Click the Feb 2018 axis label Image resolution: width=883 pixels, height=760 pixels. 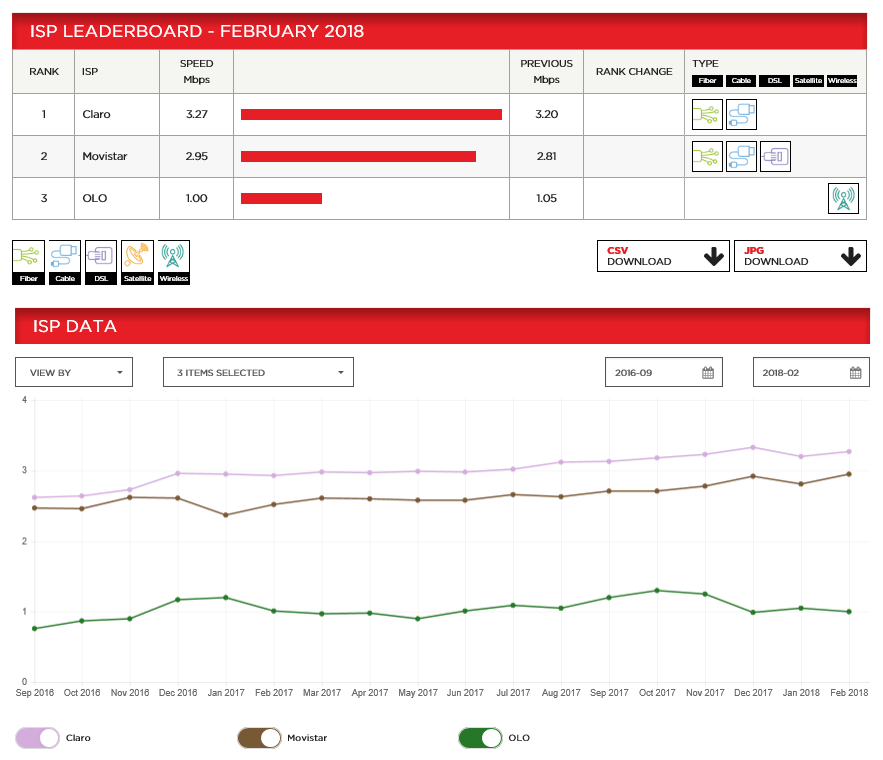tap(849, 693)
